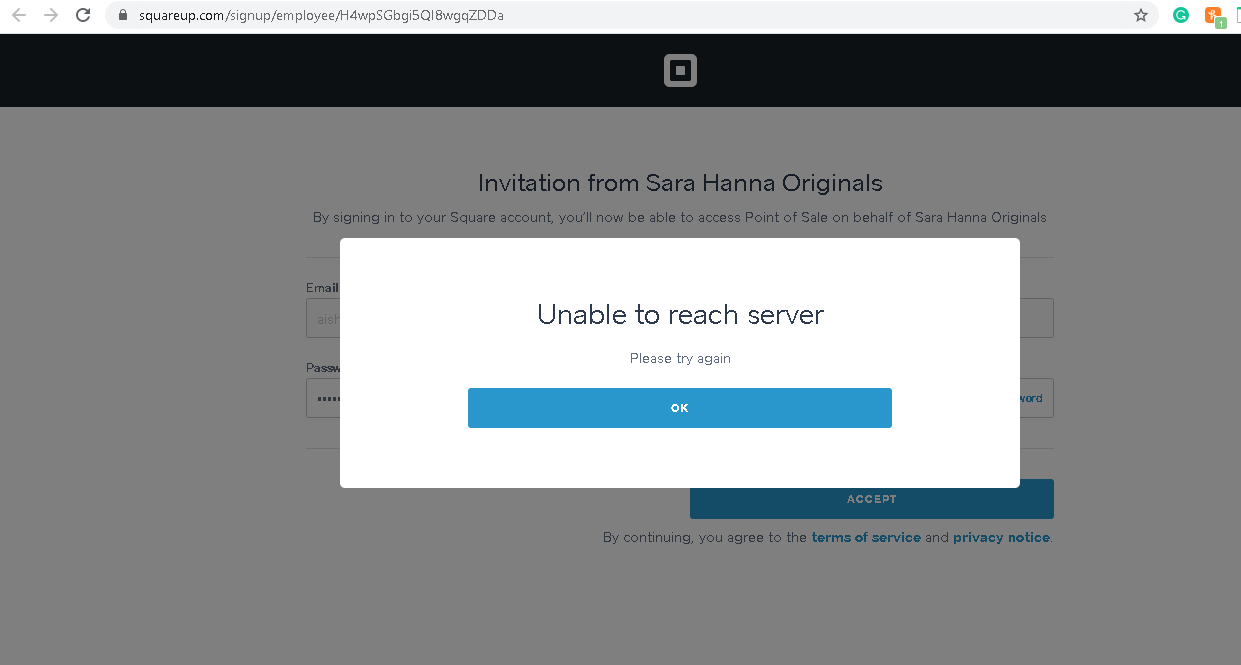Screen dimensions: 1241x665
Task: Click the 'Unable to reach server' heading
Action: tap(680, 314)
